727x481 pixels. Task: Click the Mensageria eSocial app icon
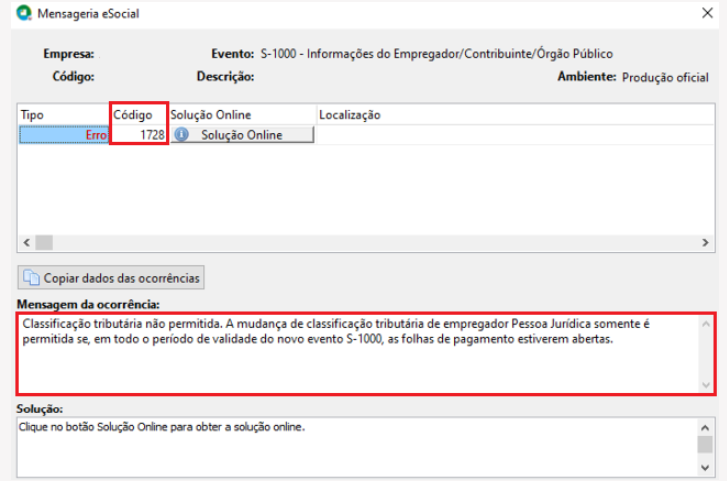tap(24, 13)
